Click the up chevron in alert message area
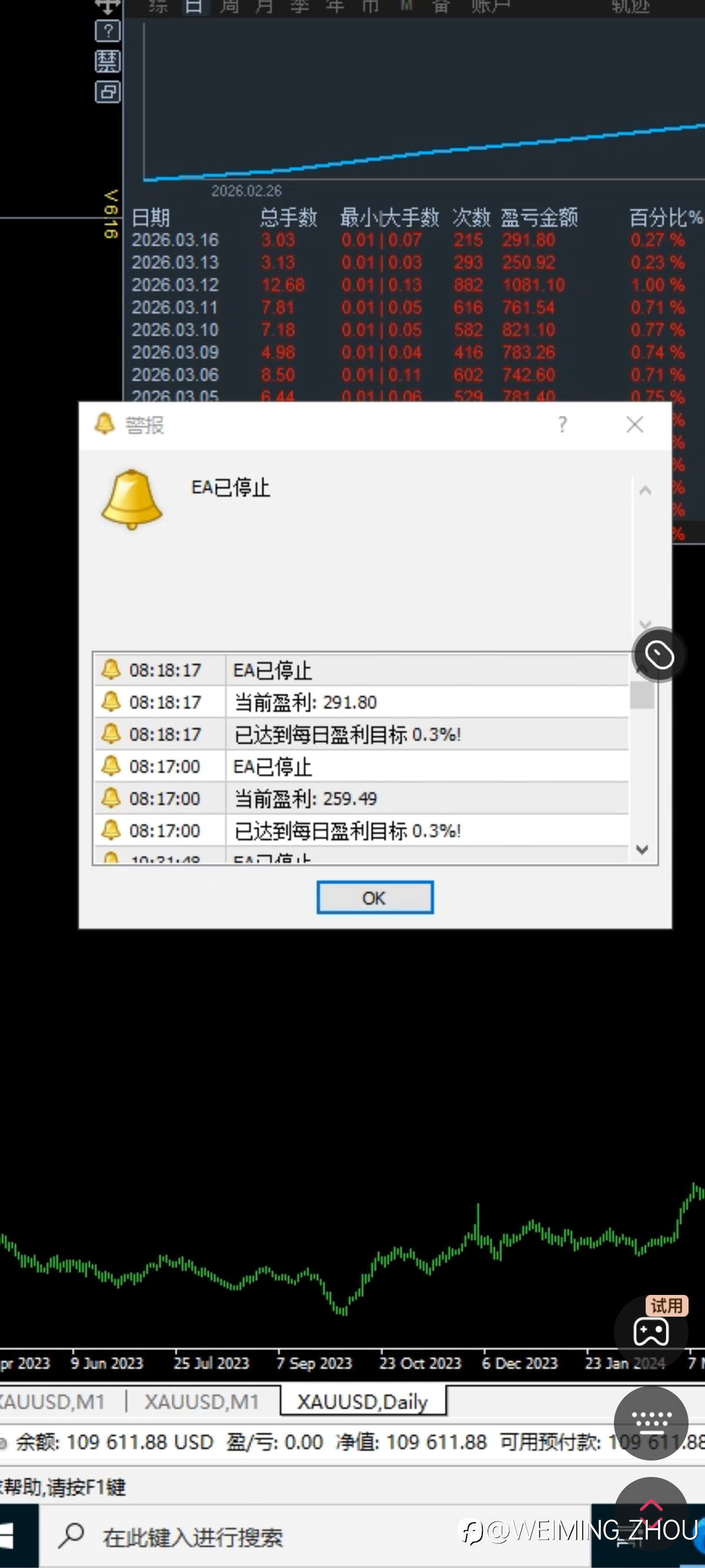Image resolution: width=705 pixels, height=1568 pixels. tap(645, 490)
